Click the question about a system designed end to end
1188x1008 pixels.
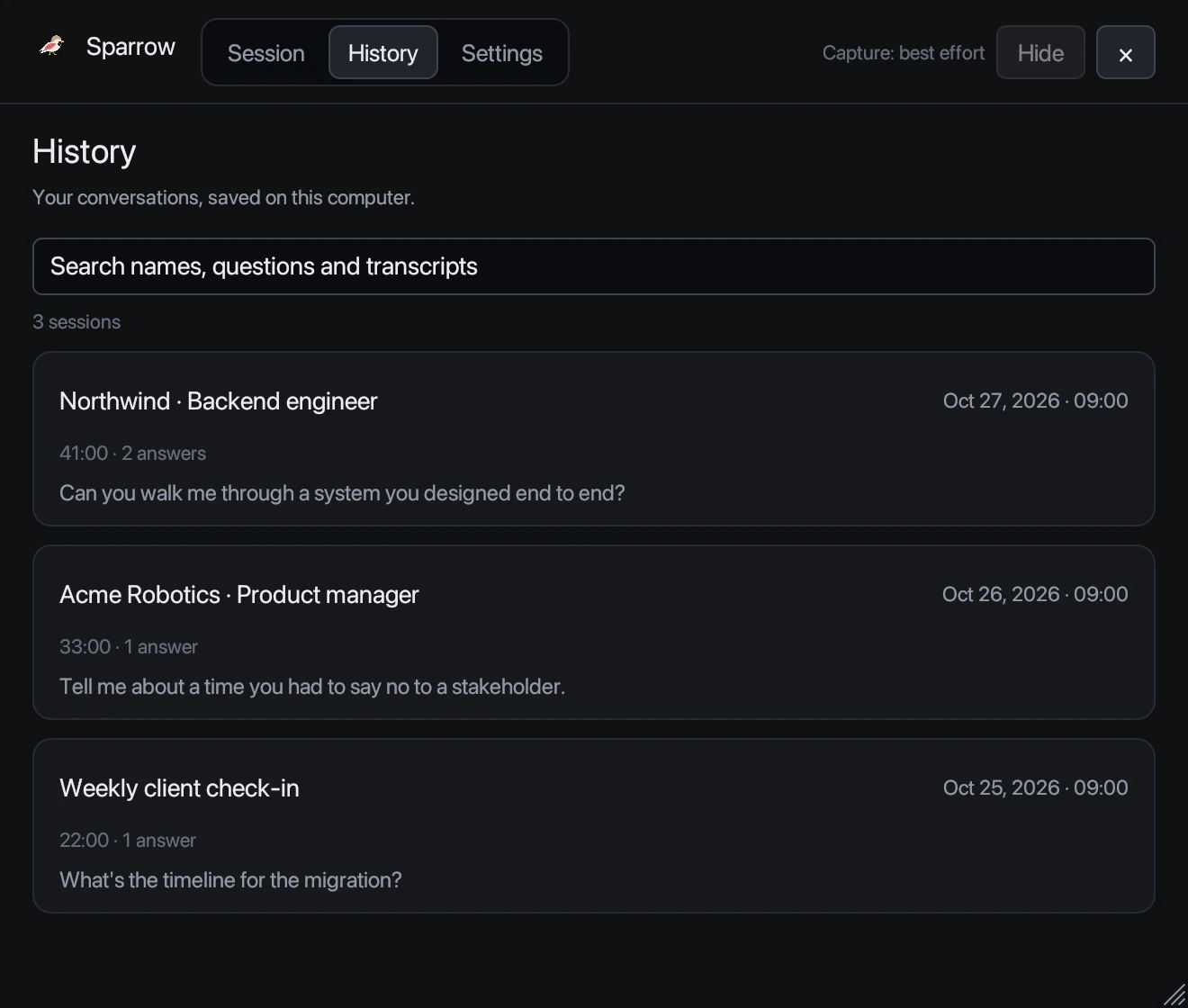click(x=342, y=493)
